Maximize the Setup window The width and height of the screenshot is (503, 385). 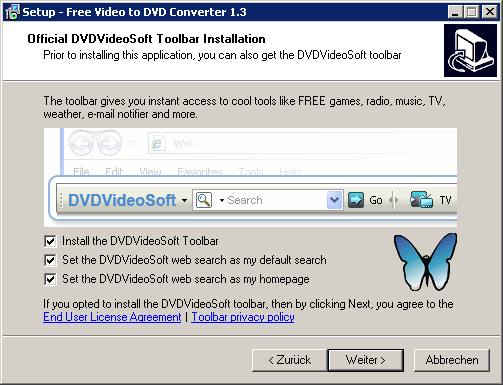[472, 12]
